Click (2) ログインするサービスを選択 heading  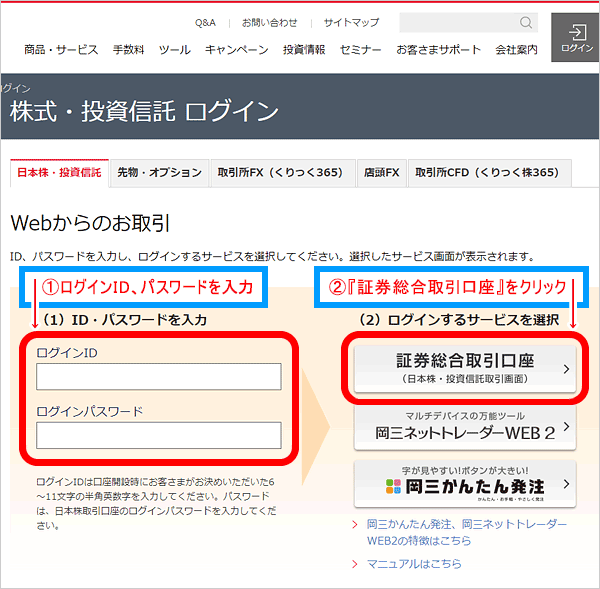pyautogui.click(x=459, y=320)
